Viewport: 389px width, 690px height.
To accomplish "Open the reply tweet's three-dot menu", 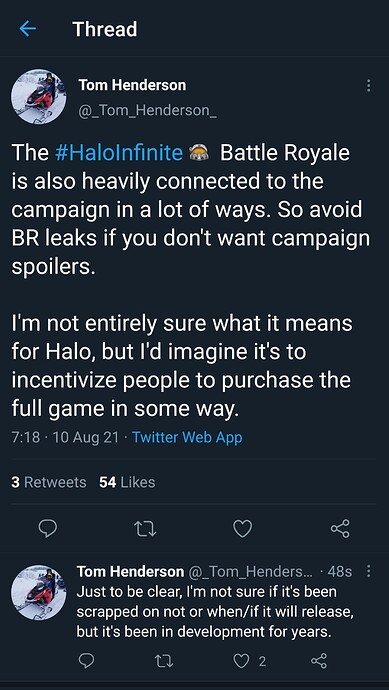I will coord(368,571).
